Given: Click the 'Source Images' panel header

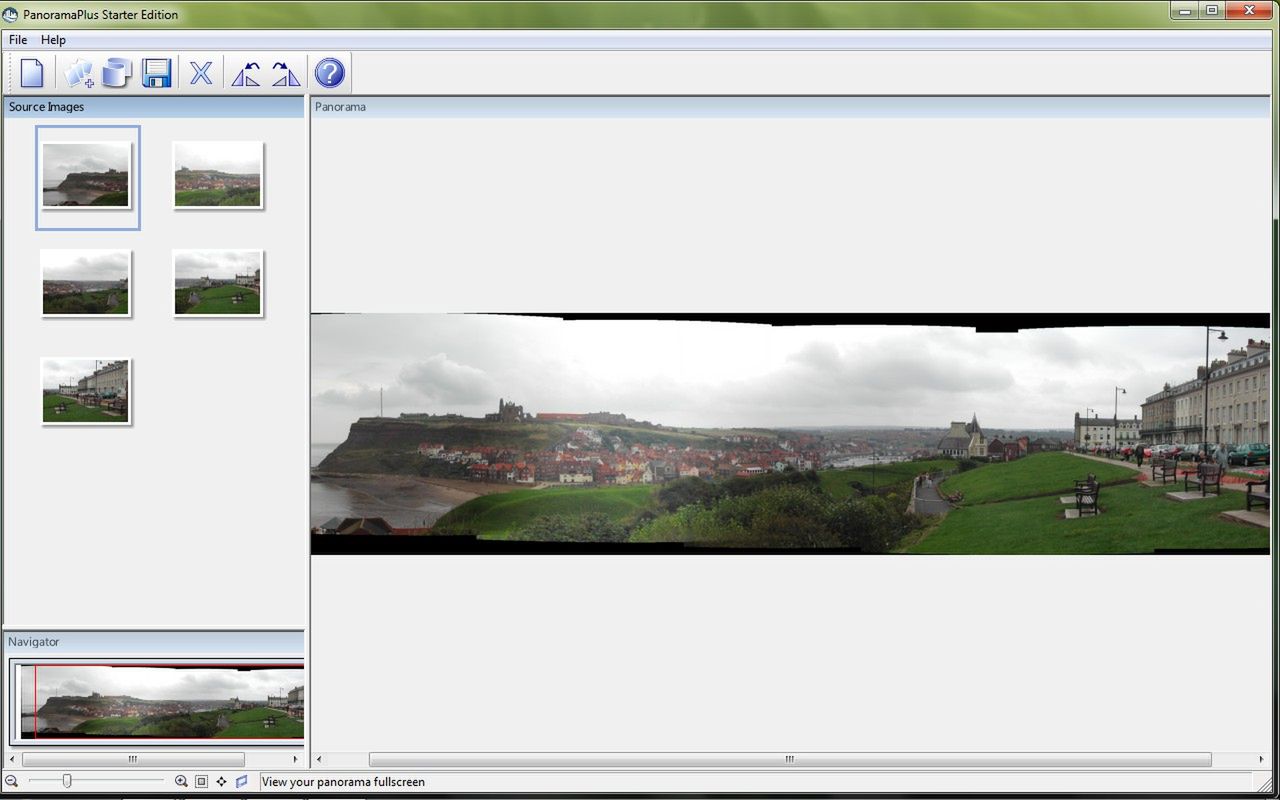Looking at the screenshot, I should [x=154, y=107].
